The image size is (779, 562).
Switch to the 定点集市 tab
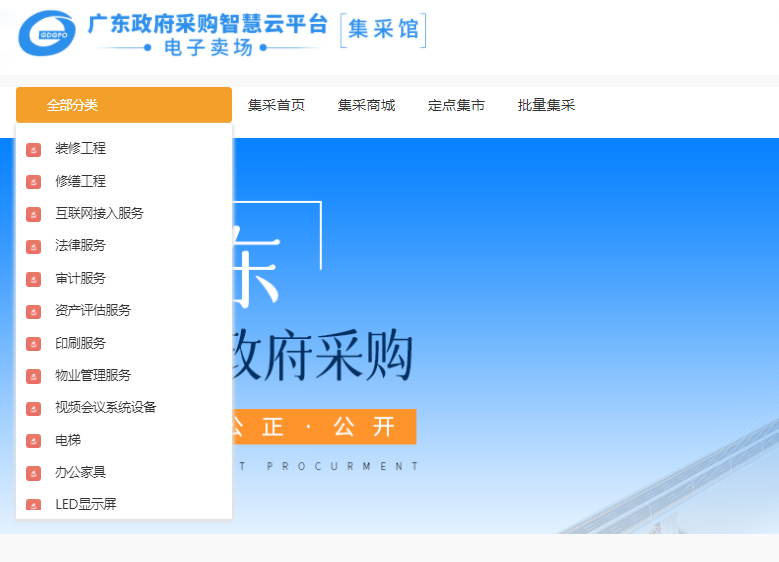coord(456,105)
